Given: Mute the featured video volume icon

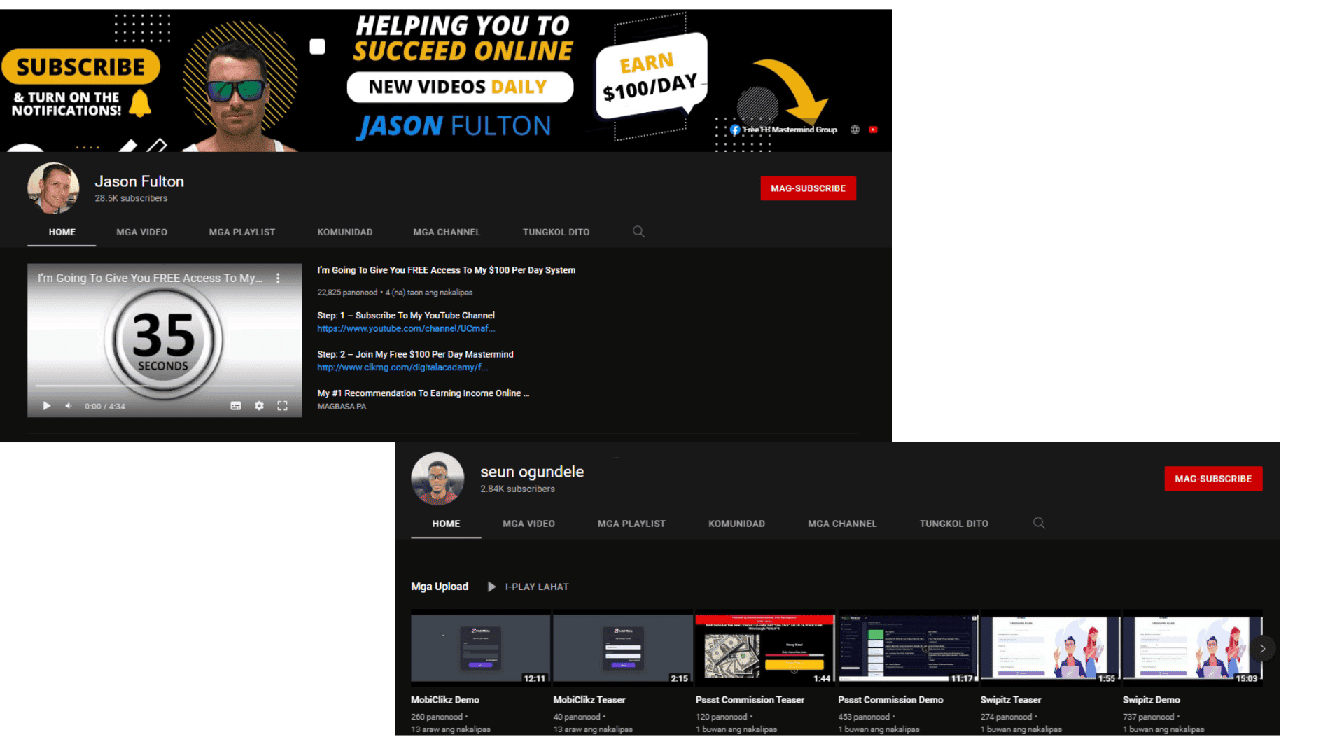Looking at the screenshot, I should coord(68,406).
